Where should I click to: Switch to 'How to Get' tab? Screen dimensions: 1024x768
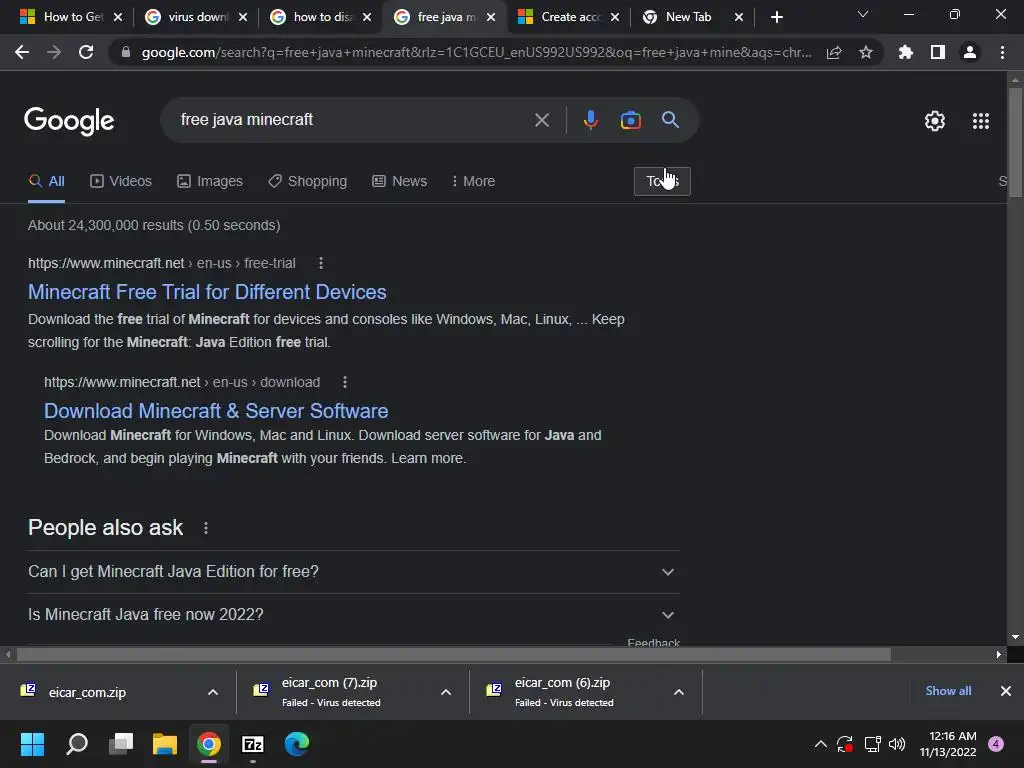[x=72, y=17]
